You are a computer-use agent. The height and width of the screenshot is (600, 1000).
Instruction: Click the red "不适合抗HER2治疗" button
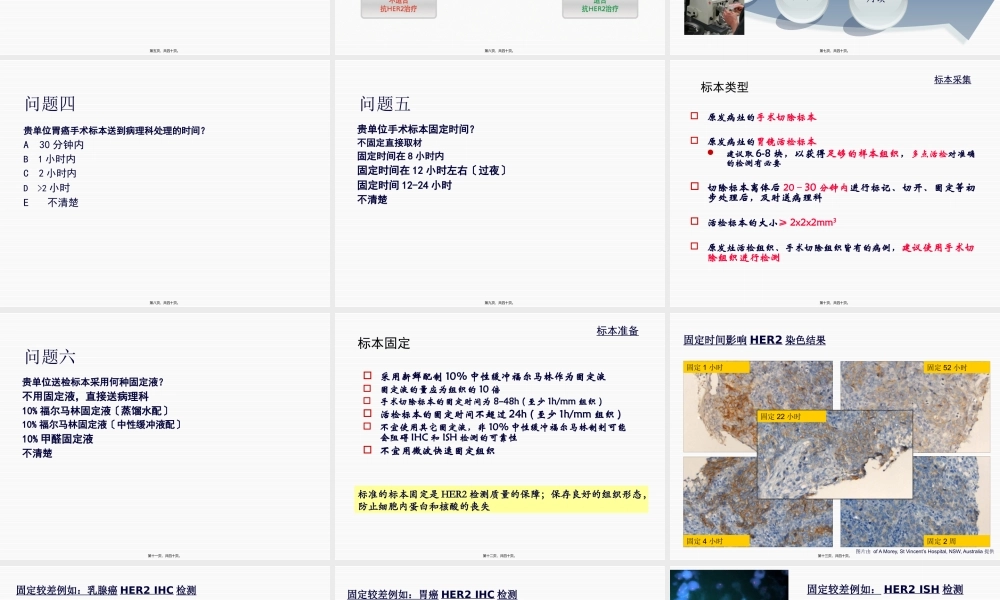point(400,10)
